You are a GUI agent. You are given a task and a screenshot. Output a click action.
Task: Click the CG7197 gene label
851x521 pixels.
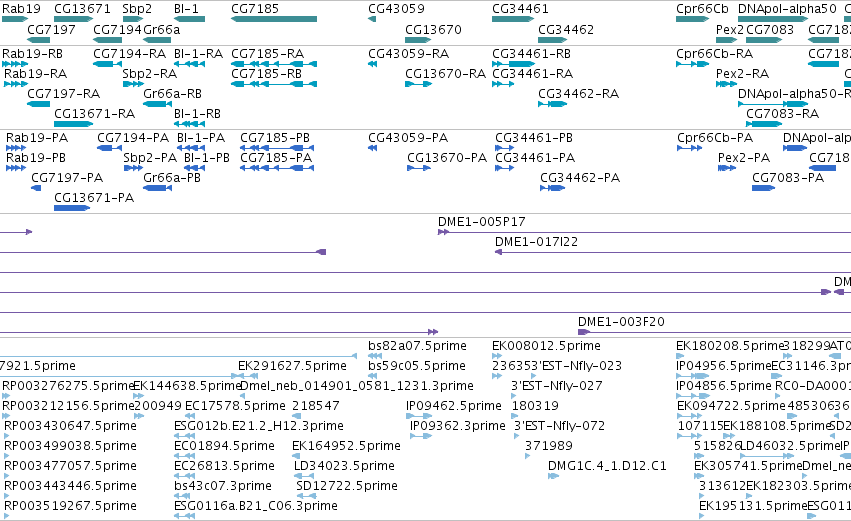point(51,29)
